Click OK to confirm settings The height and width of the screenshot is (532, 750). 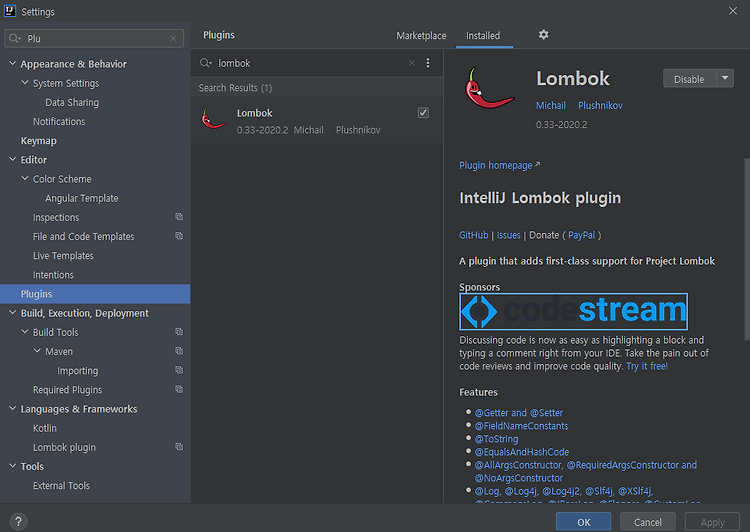coord(584,522)
